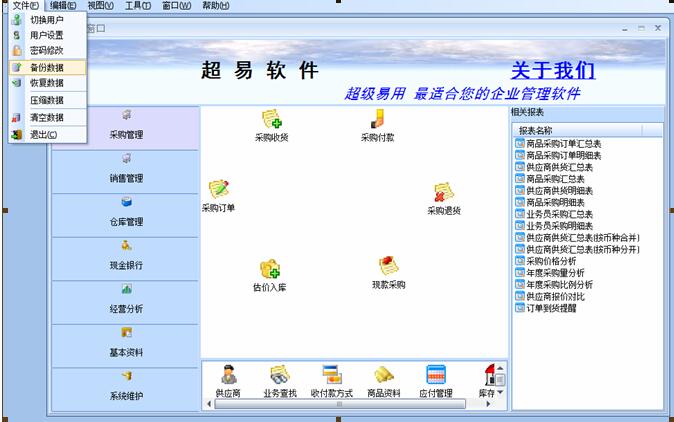Open report 采购价格分析
The width and height of the screenshot is (674, 422).
[546, 261]
